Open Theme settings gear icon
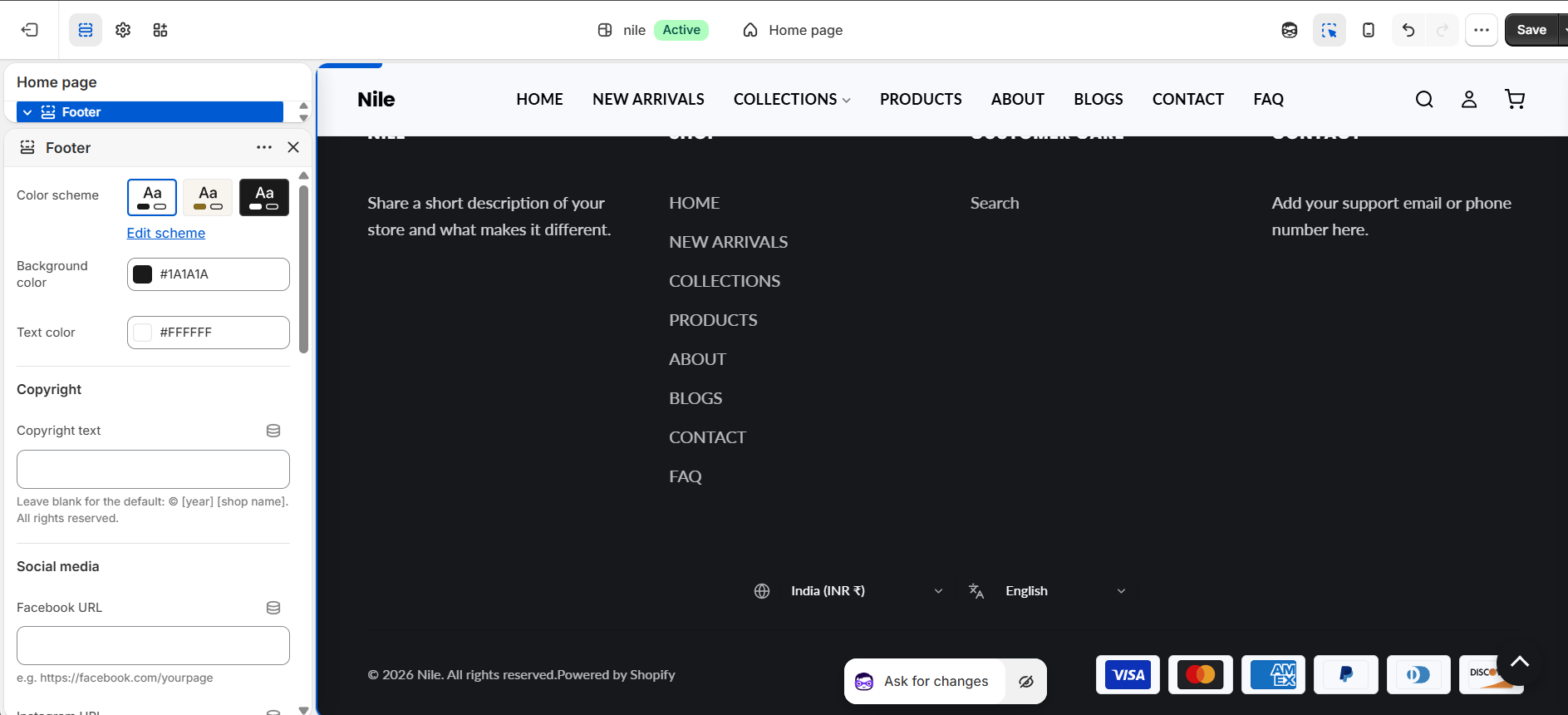This screenshot has height=715, width=1568. [x=123, y=30]
